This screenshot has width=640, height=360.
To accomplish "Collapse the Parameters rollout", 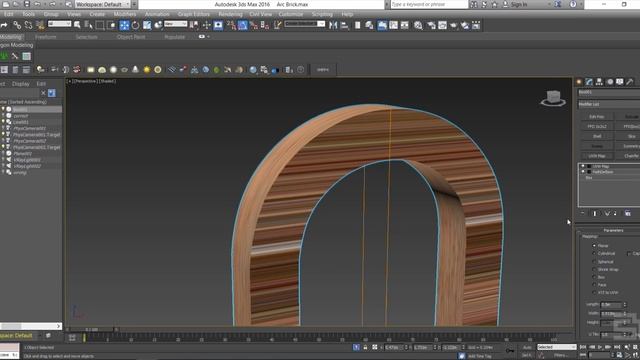I will pyautogui.click(x=613, y=230).
